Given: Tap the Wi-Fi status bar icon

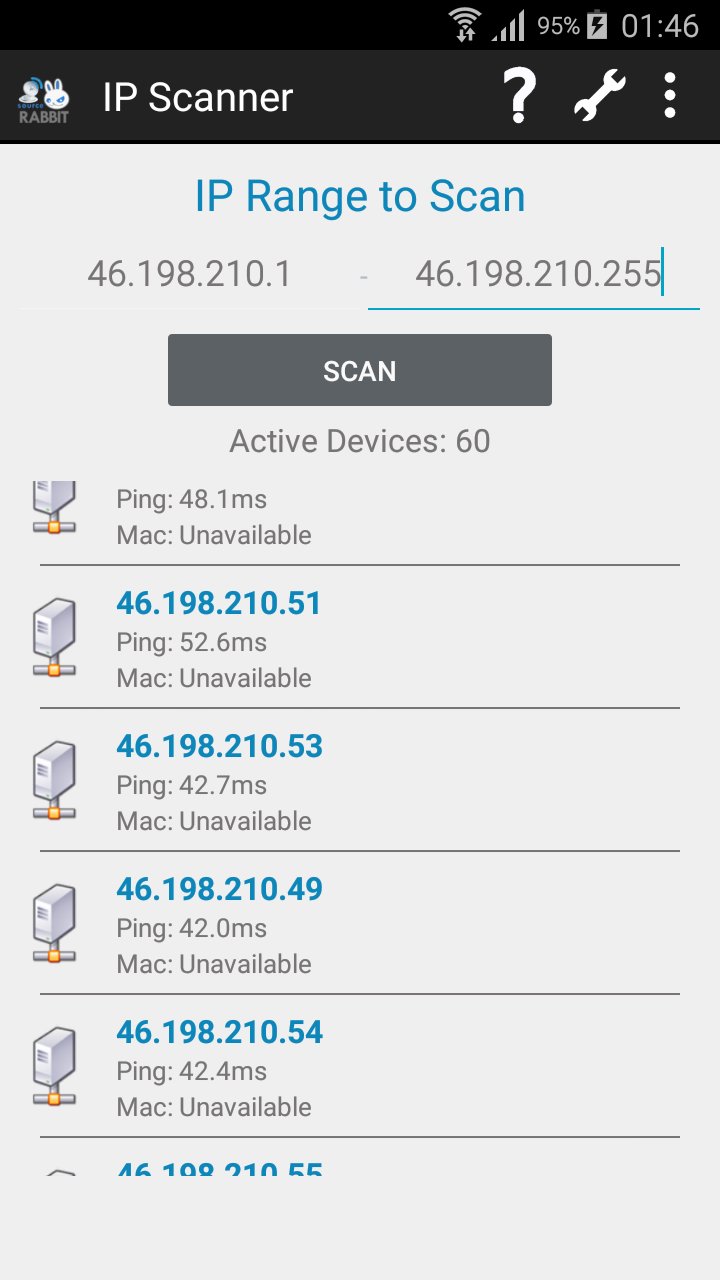Looking at the screenshot, I should click(x=465, y=25).
